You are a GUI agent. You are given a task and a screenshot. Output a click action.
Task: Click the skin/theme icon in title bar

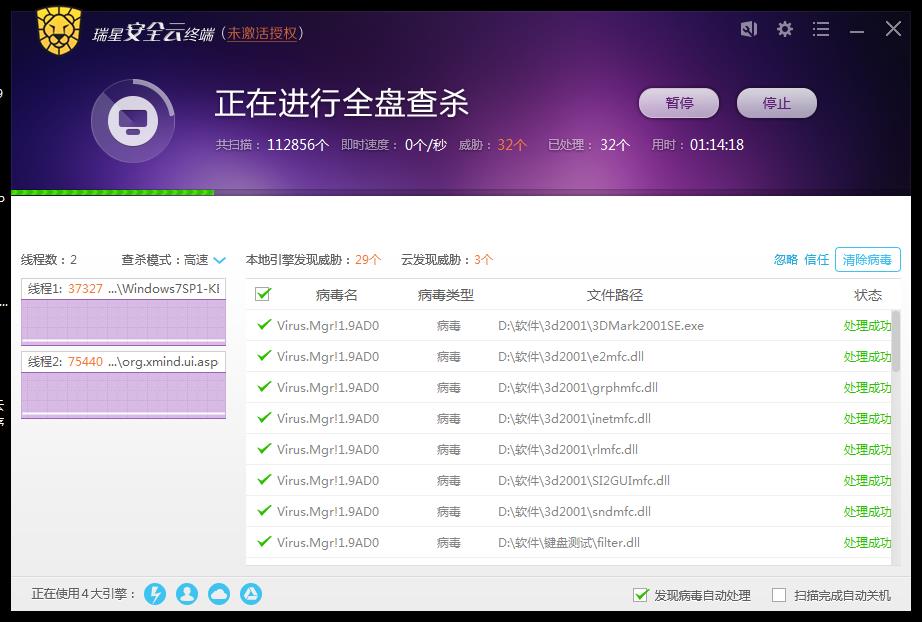point(749,29)
